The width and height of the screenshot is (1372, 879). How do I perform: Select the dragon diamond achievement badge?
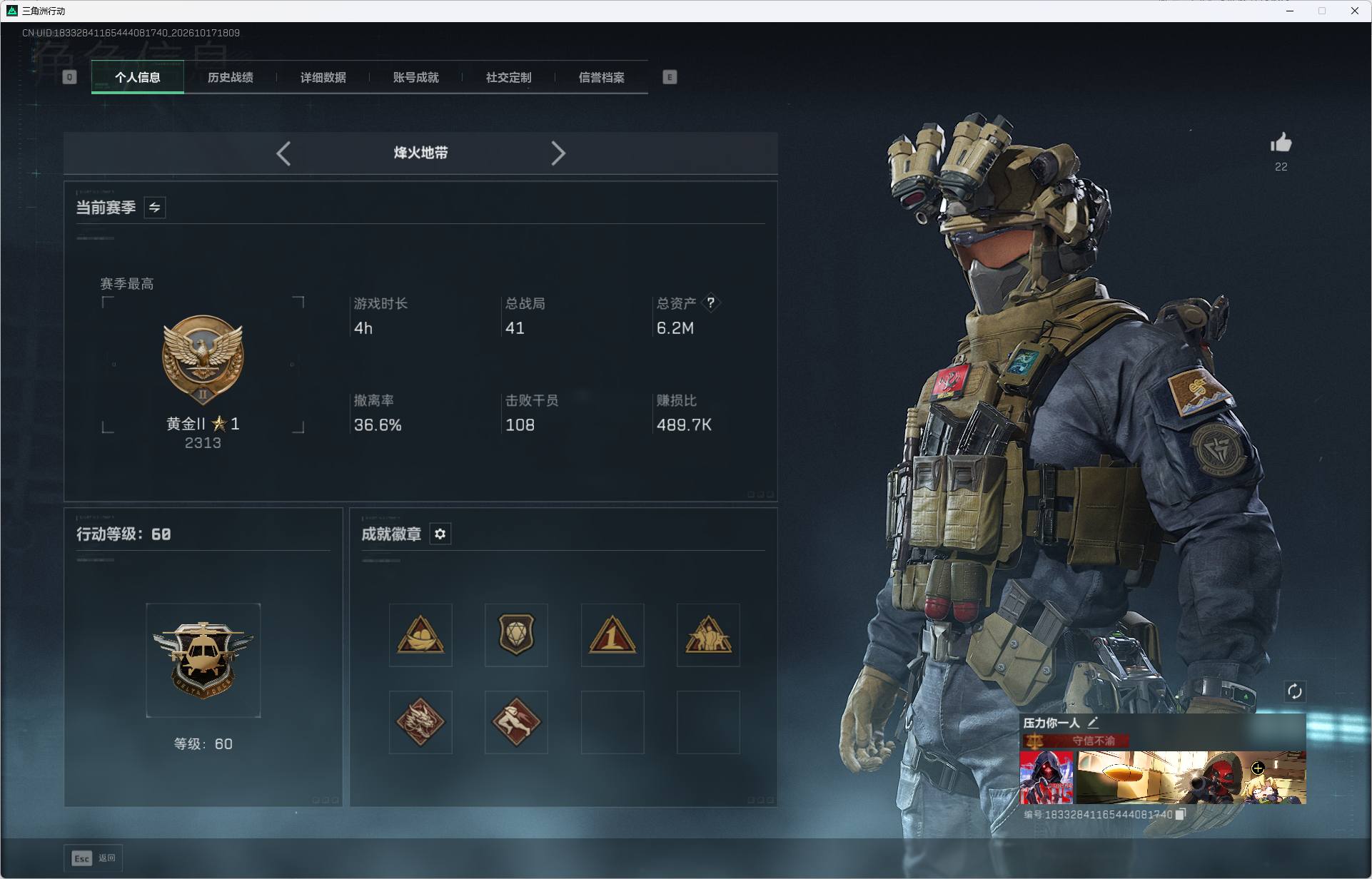point(420,722)
